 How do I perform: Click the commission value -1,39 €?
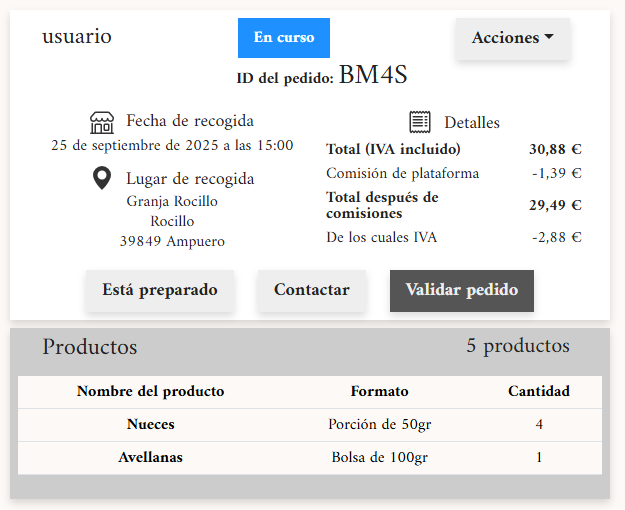click(557, 173)
